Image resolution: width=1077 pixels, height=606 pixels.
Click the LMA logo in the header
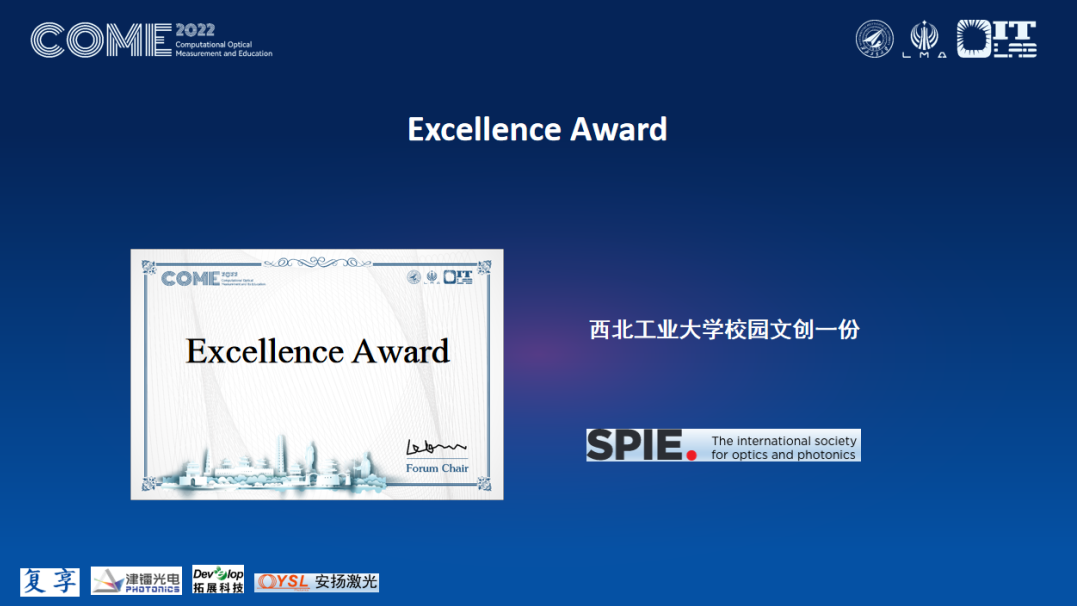tap(924, 39)
